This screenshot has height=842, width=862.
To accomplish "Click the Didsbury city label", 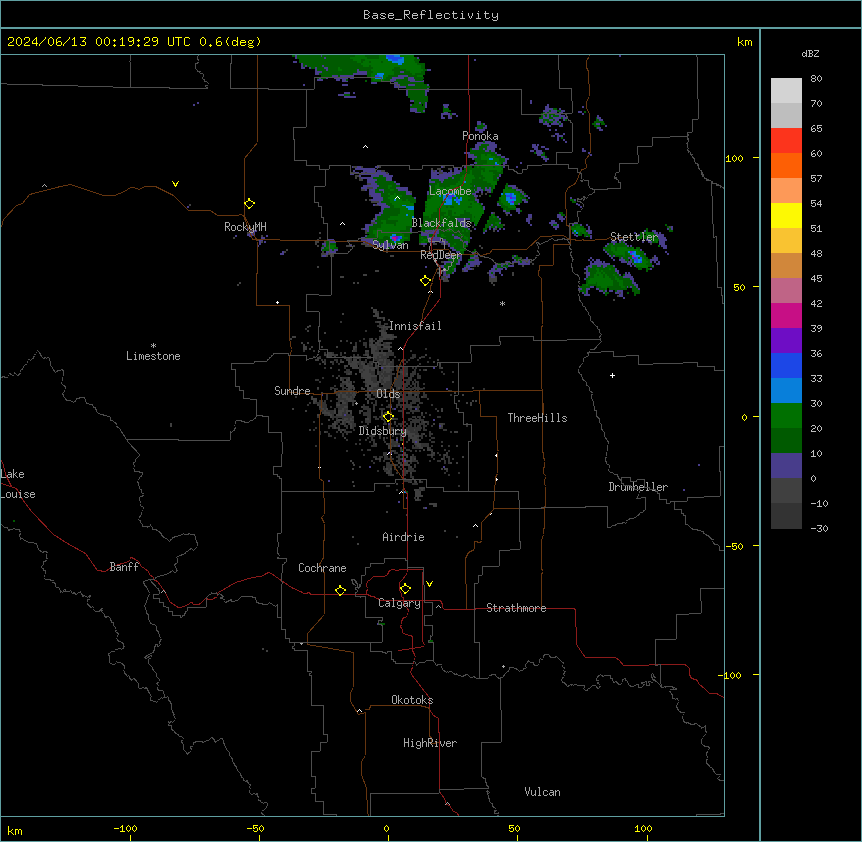I will click(383, 431).
